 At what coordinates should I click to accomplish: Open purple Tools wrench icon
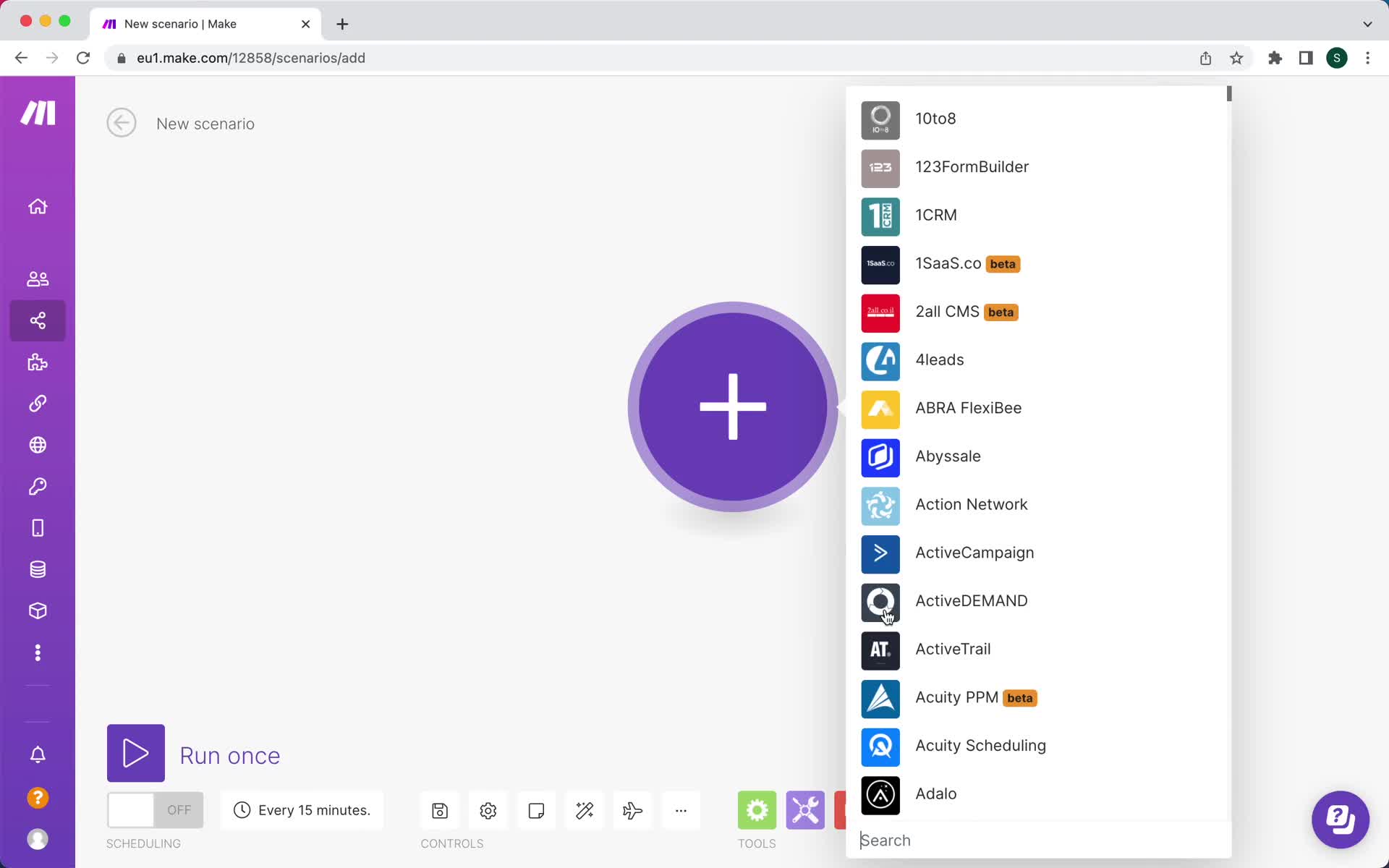805,810
